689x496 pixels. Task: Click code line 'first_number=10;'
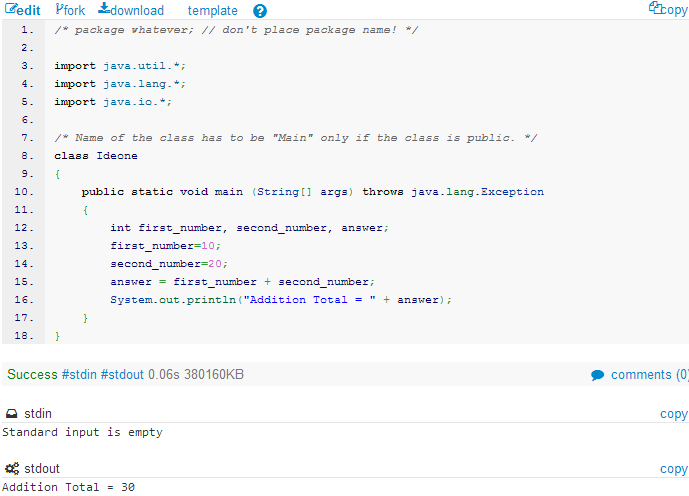(165, 246)
